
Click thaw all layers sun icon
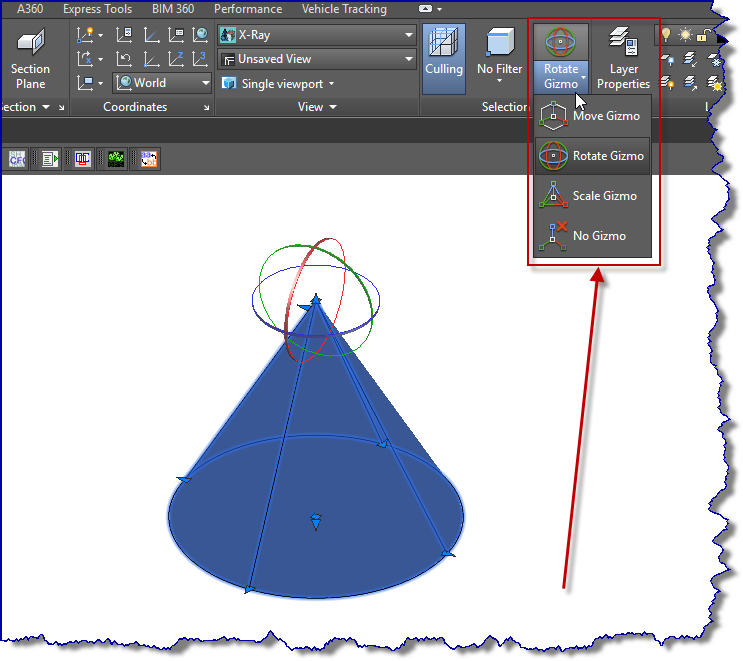[714, 83]
